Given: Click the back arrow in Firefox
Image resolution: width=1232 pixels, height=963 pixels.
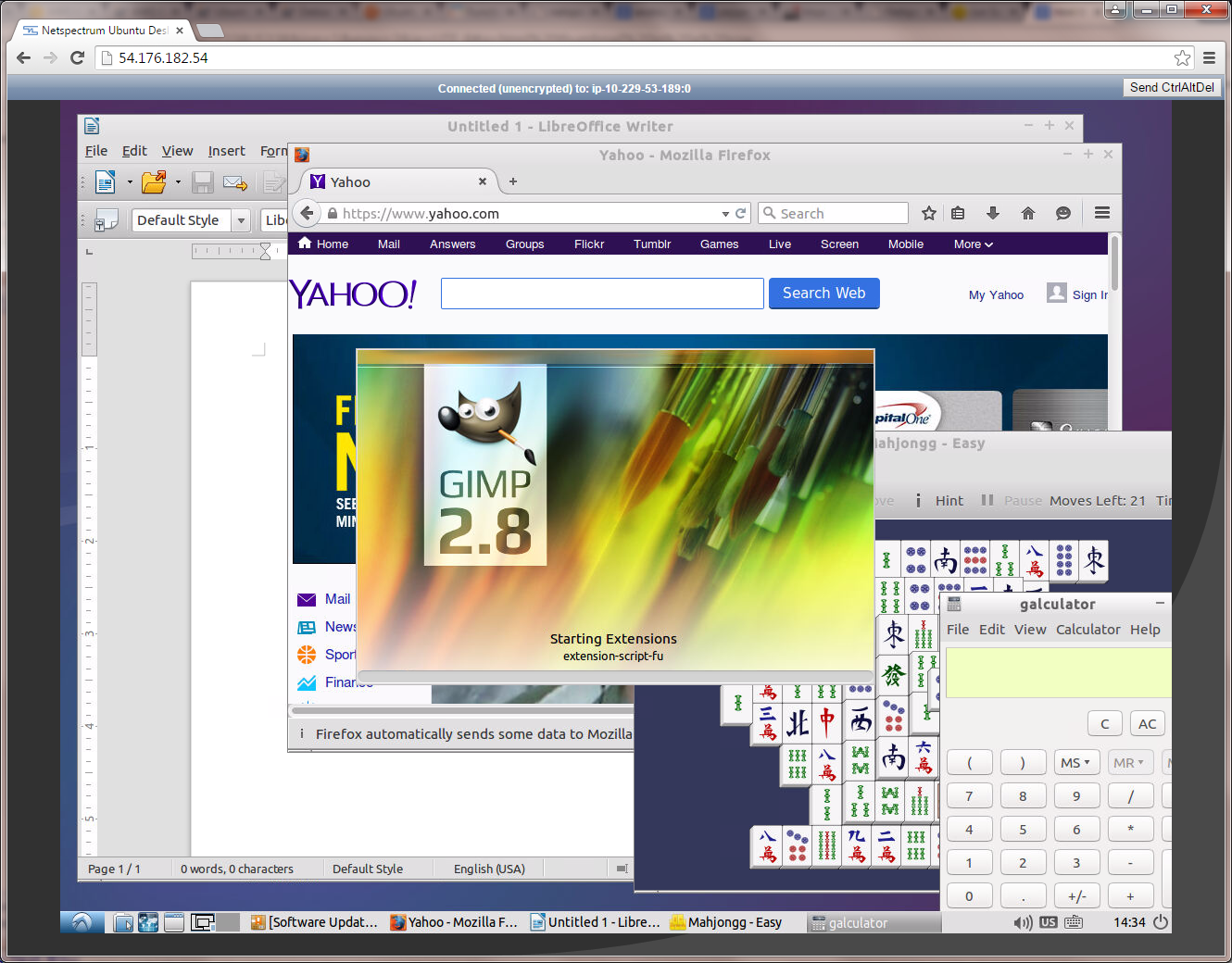Looking at the screenshot, I should [307, 213].
